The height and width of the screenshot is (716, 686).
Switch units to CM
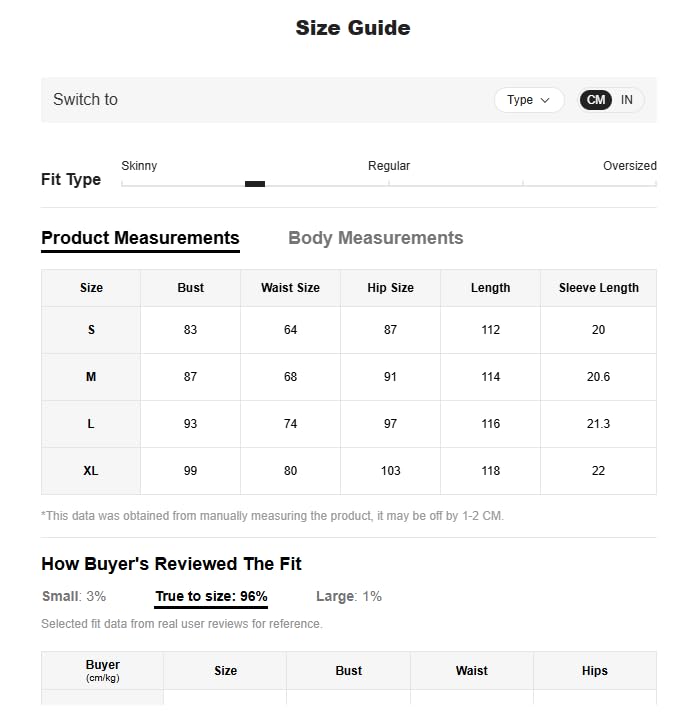click(x=596, y=100)
